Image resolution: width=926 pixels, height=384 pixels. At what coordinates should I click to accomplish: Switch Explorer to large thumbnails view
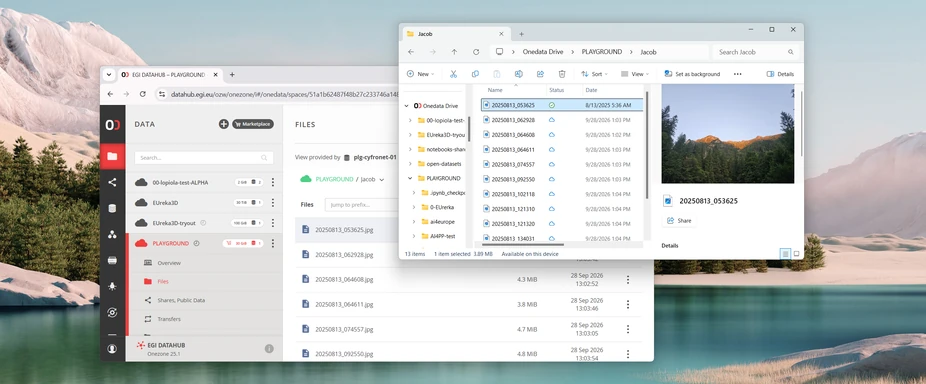796,253
